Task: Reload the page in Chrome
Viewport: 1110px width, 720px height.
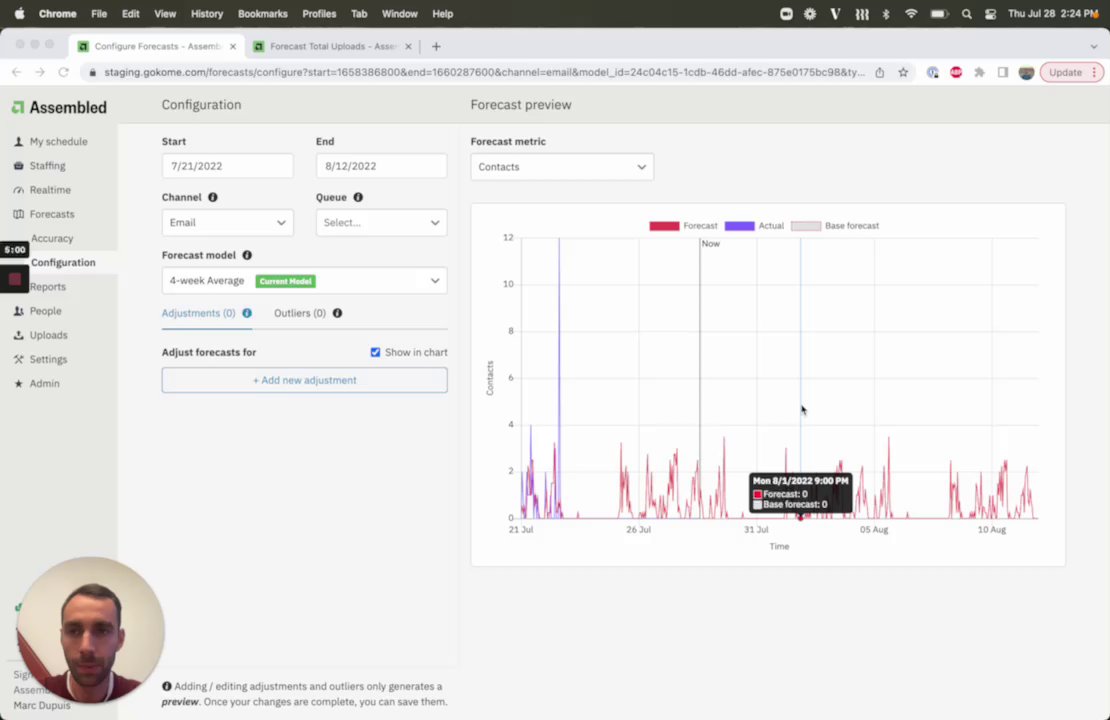Action: [x=64, y=72]
